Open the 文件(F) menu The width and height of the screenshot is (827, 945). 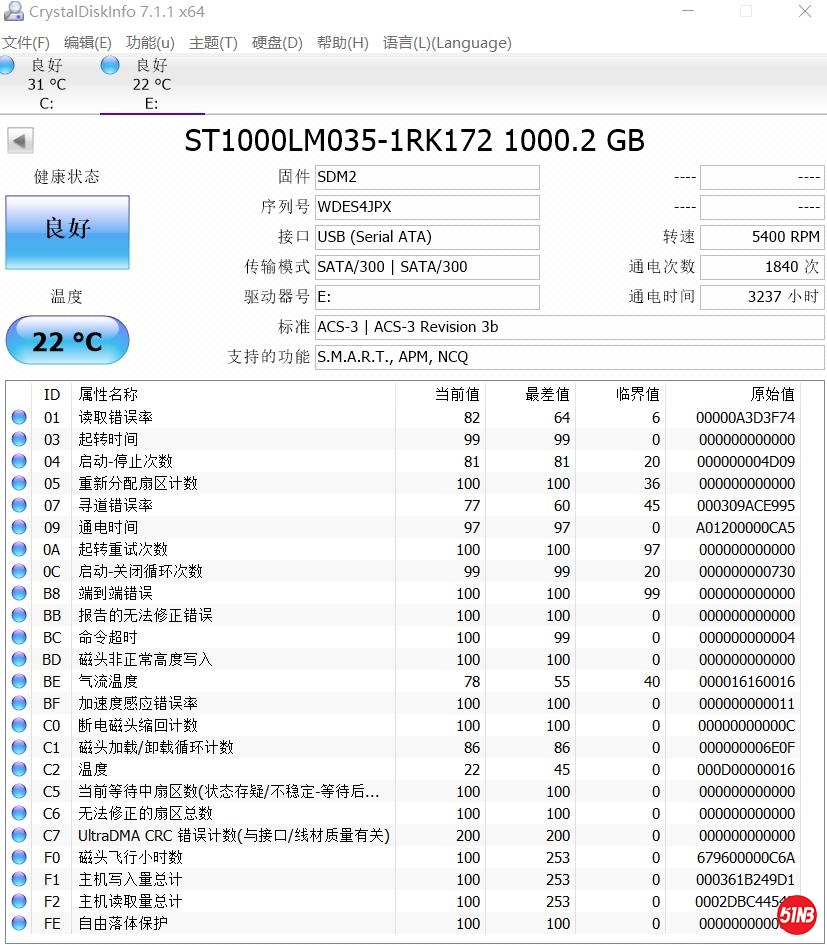click(28, 43)
